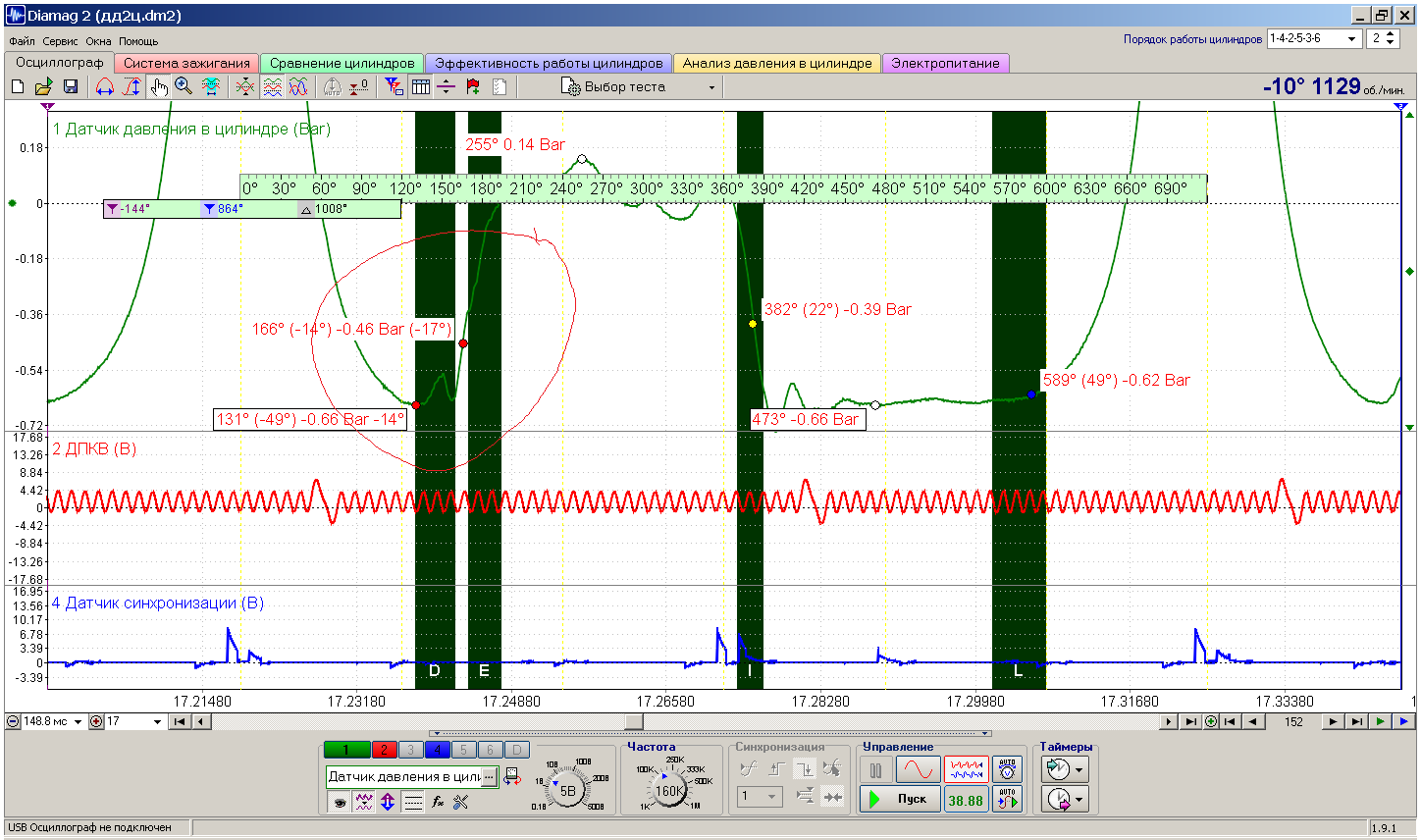Toggle channel 2 red button
This screenshot has height=840, width=1421.
click(x=384, y=750)
